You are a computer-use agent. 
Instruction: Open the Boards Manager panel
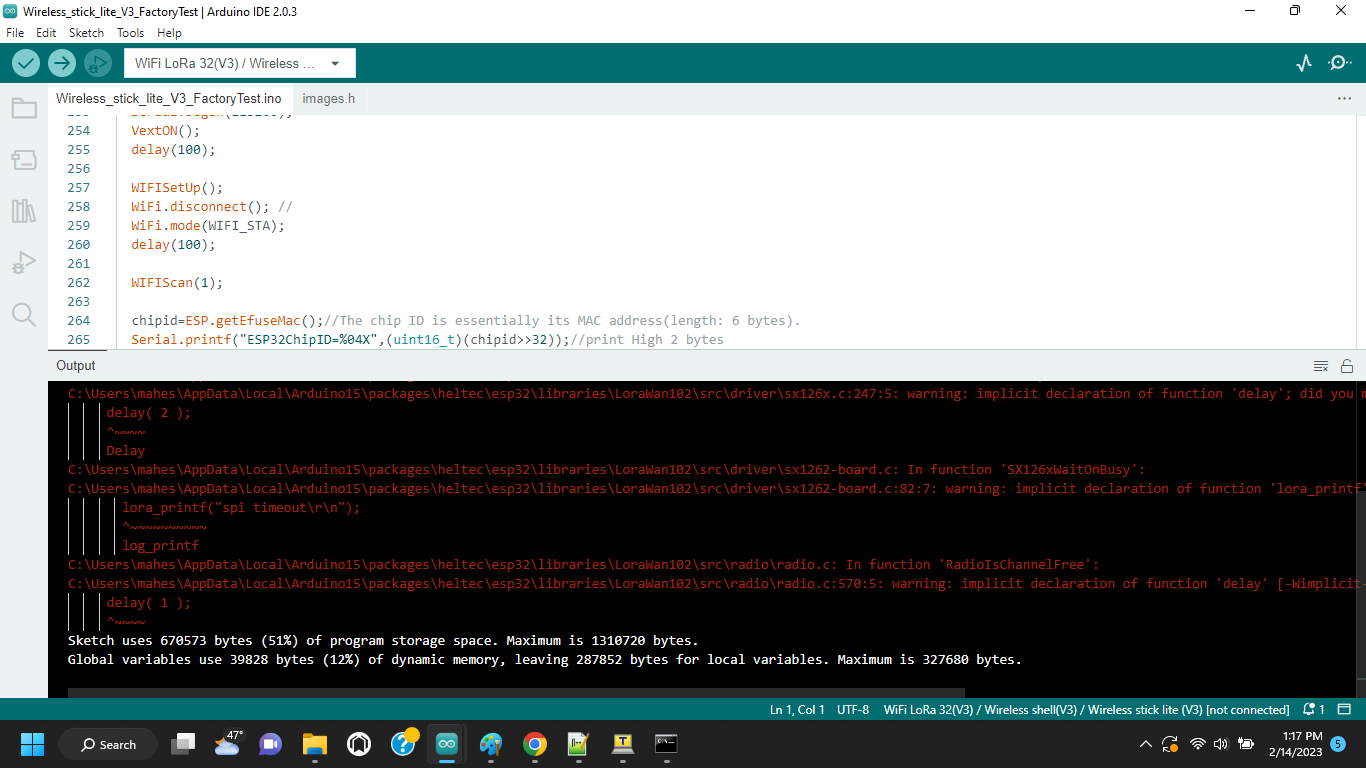(x=24, y=159)
